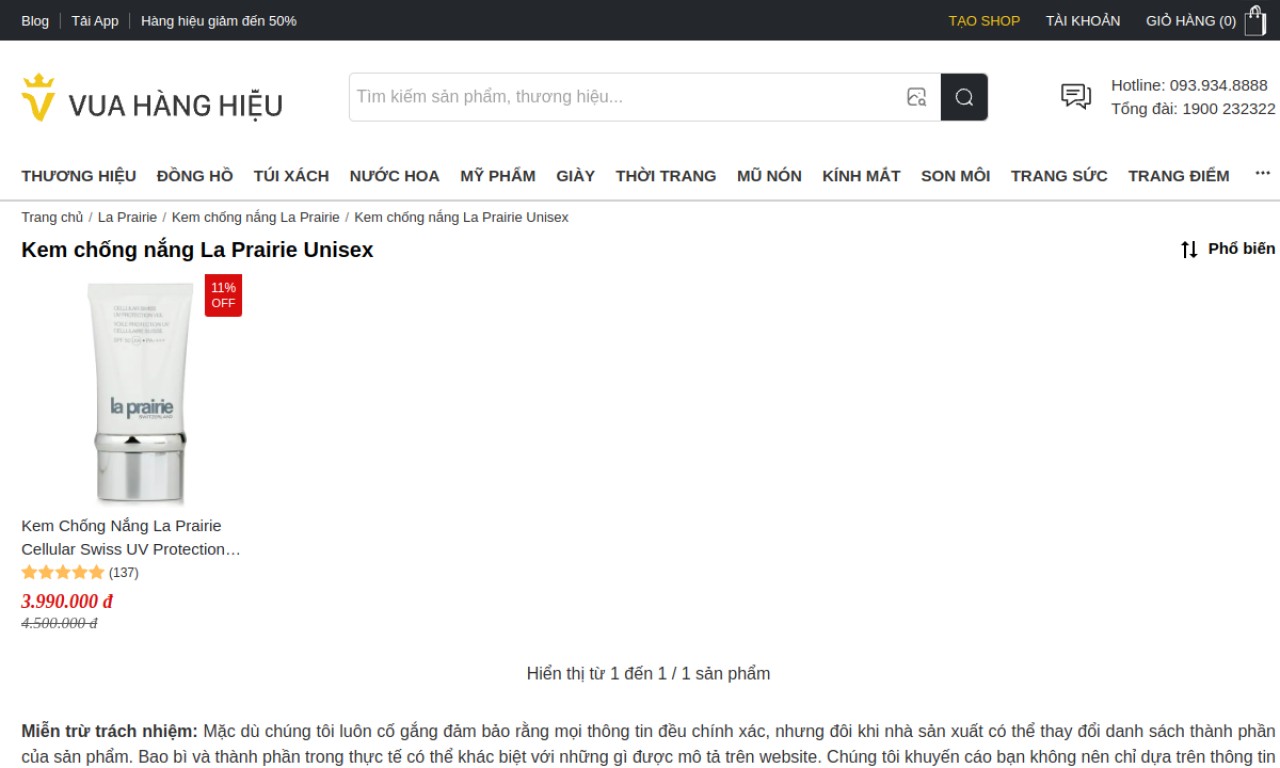Open the GIÀY menu

click(x=576, y=176)
